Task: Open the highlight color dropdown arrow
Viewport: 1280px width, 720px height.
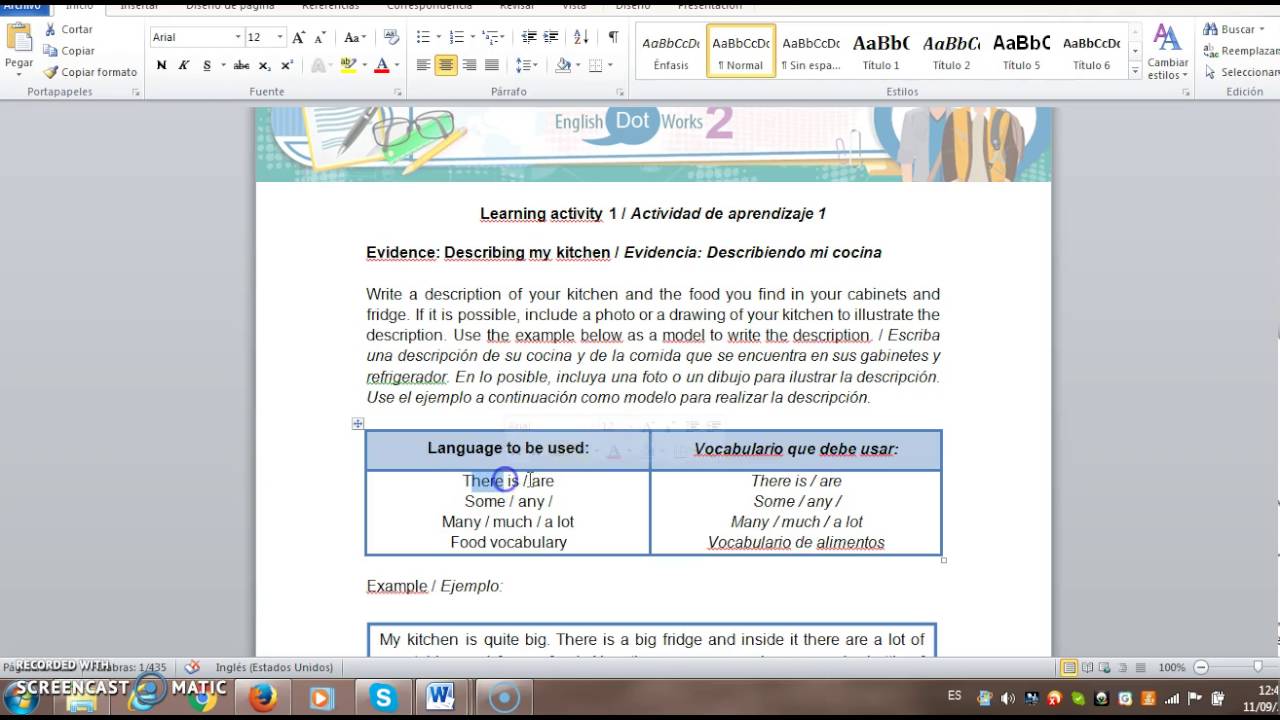Action: click(x=363, y=65)
